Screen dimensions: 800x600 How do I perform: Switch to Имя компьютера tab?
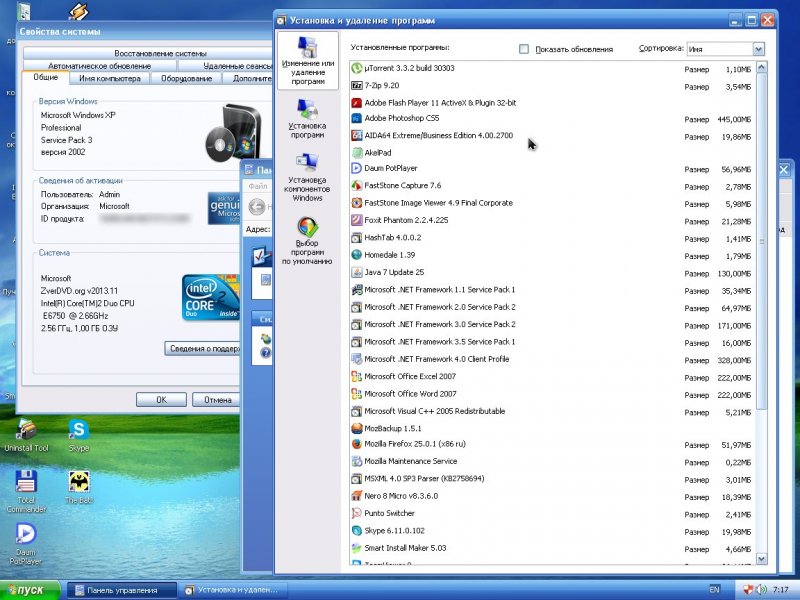coord(110,79)
